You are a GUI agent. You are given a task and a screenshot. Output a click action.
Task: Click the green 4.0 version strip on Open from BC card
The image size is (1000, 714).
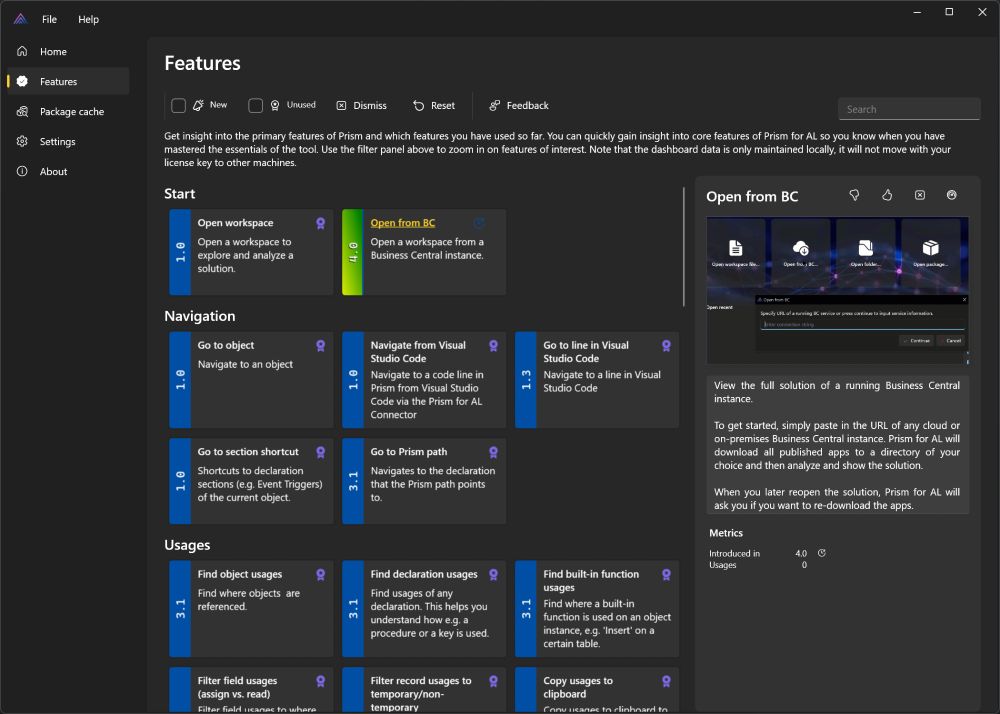pyautogui.click(x=353, y=252)
